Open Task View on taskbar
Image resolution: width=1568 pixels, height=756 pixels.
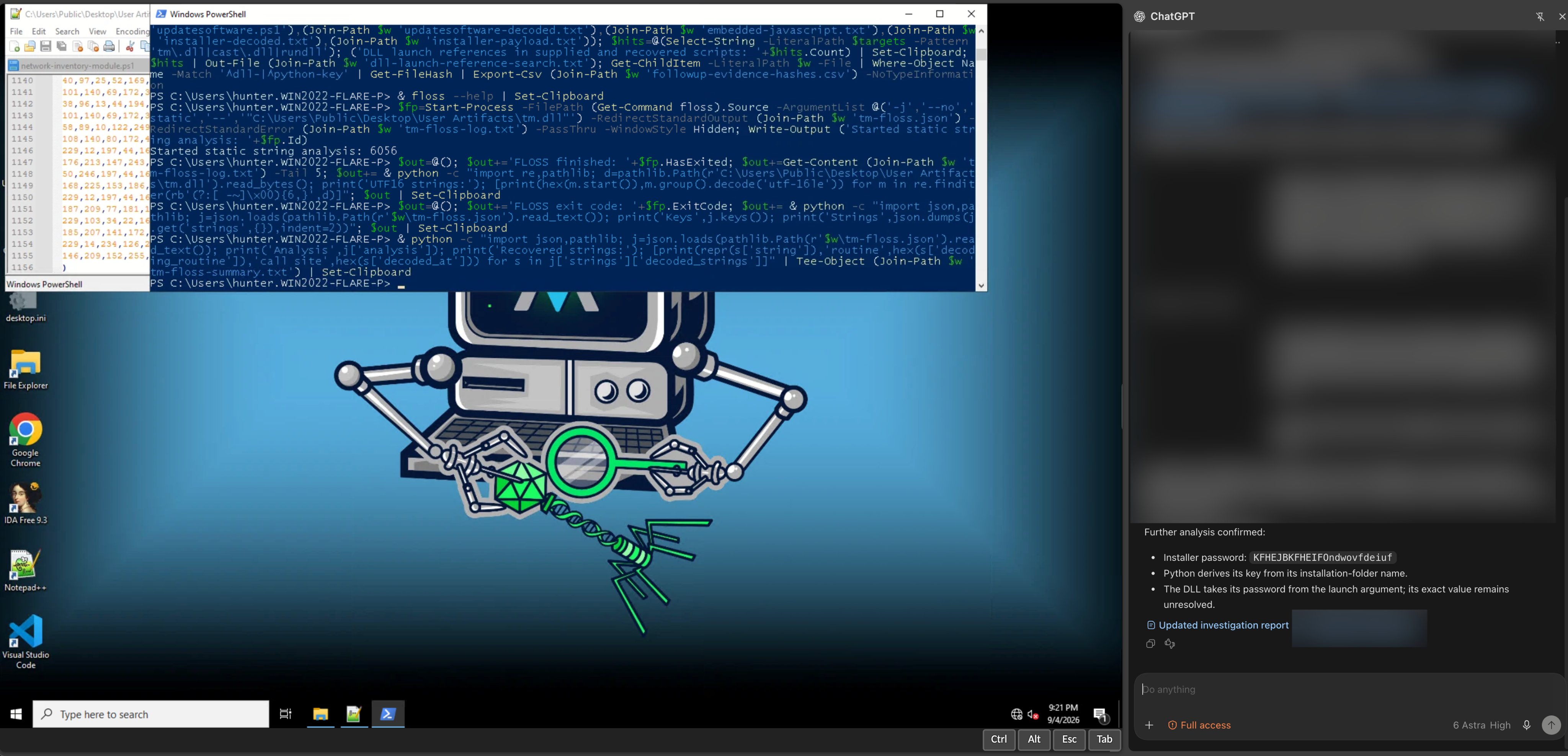(286, 714)
